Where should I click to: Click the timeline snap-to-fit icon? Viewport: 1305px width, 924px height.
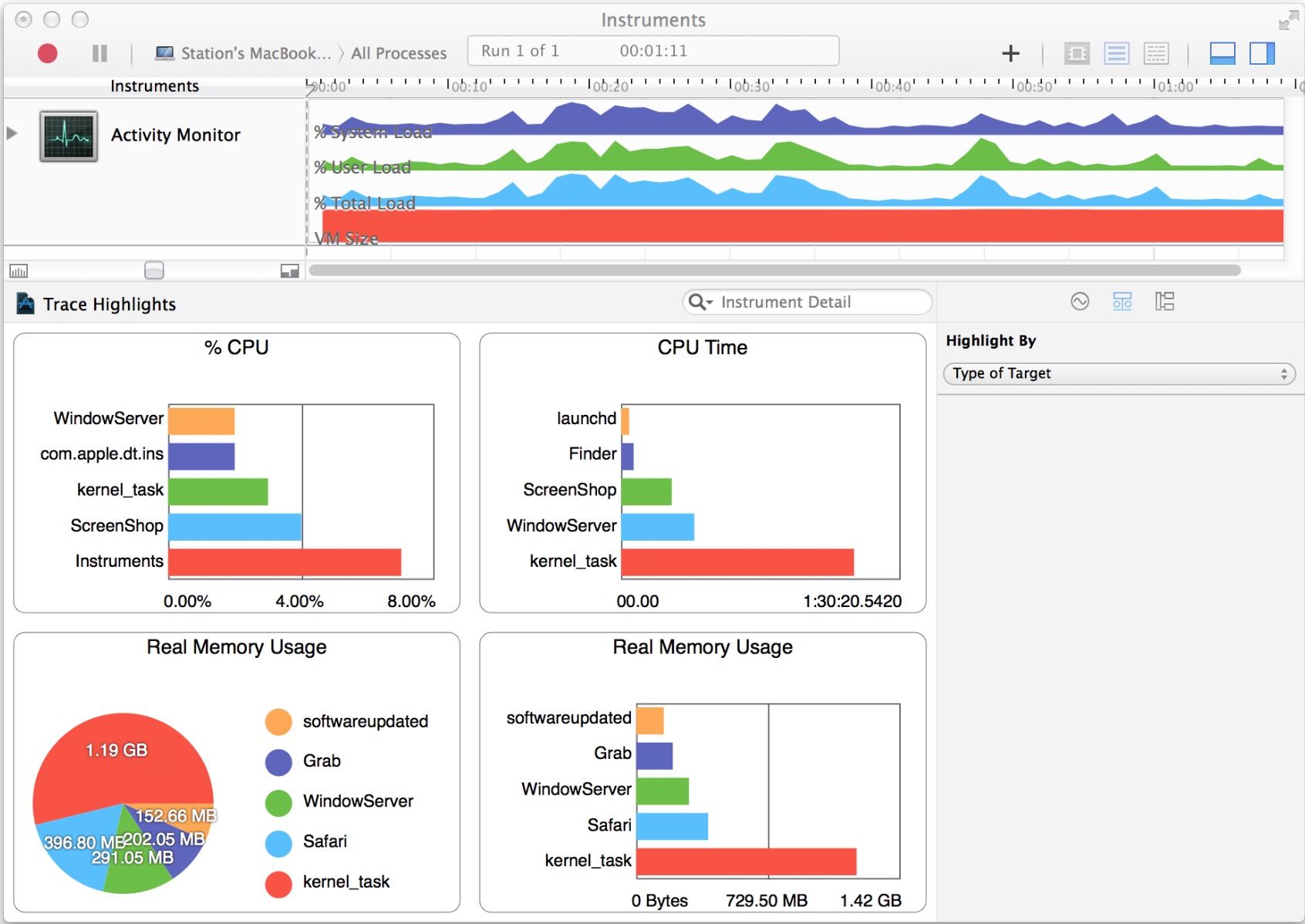pos(290,271)
